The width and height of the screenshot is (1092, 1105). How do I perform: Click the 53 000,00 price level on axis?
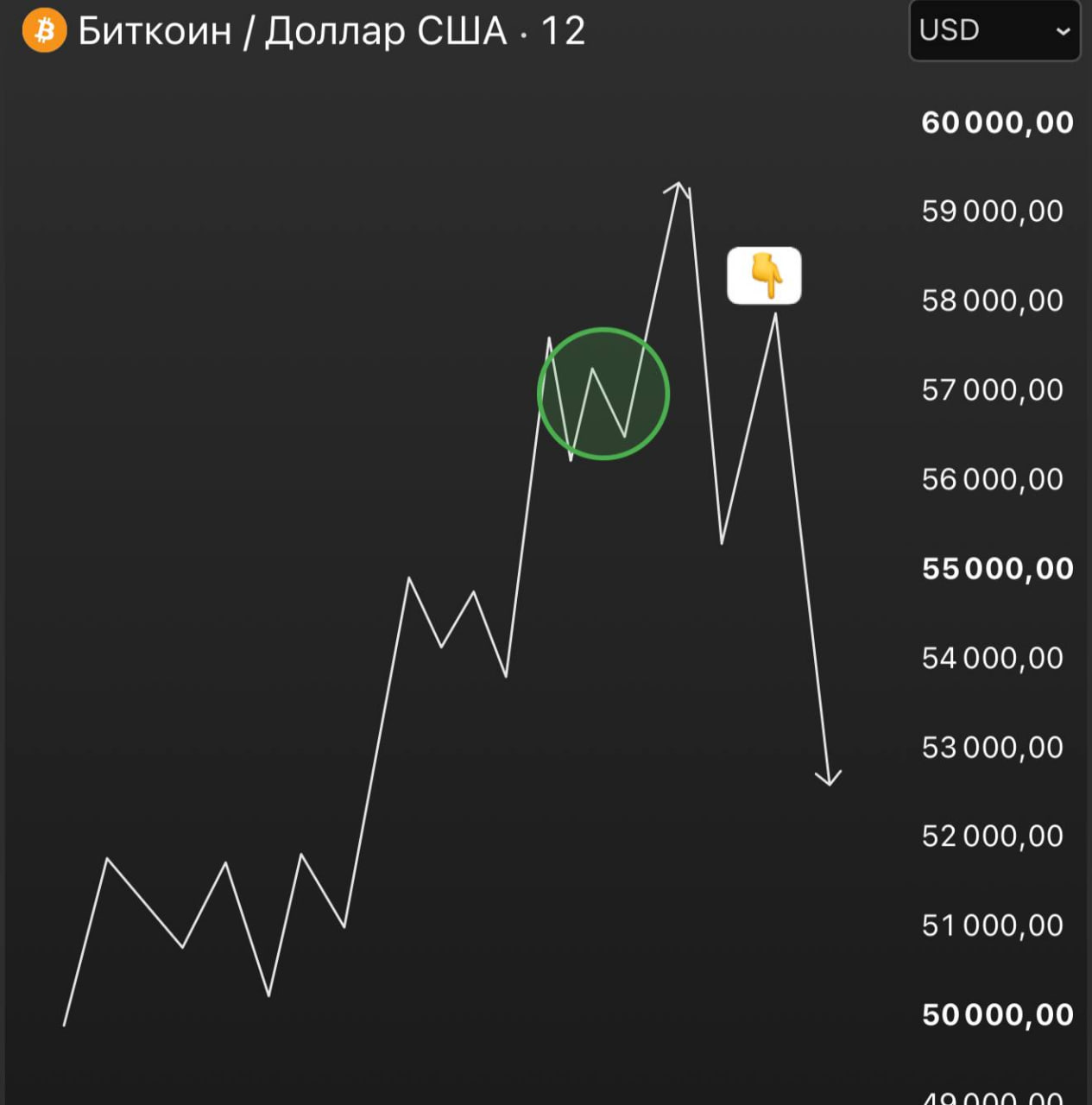pyautogui.click(x=993, y=748)
